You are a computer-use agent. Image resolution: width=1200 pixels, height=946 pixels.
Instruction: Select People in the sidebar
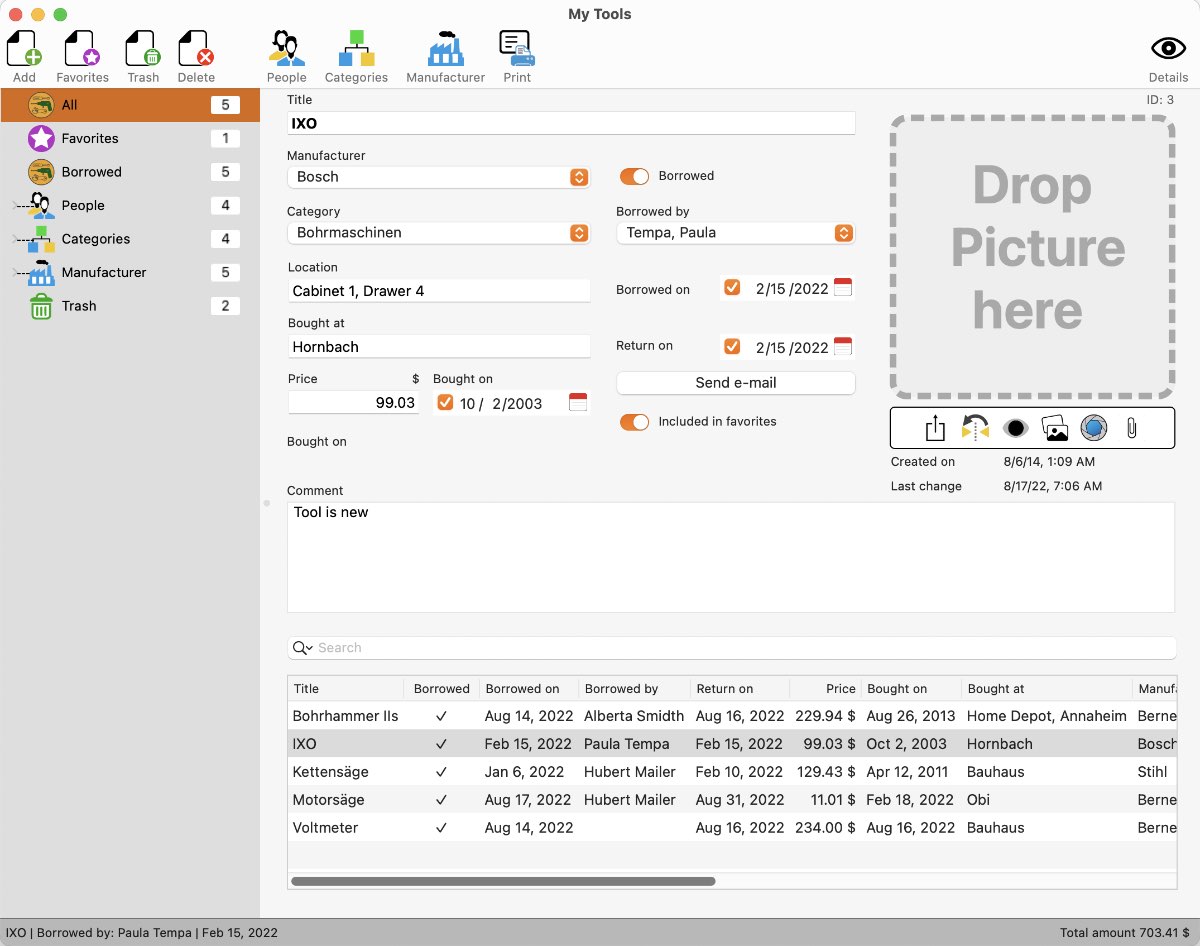pos(130,205)
